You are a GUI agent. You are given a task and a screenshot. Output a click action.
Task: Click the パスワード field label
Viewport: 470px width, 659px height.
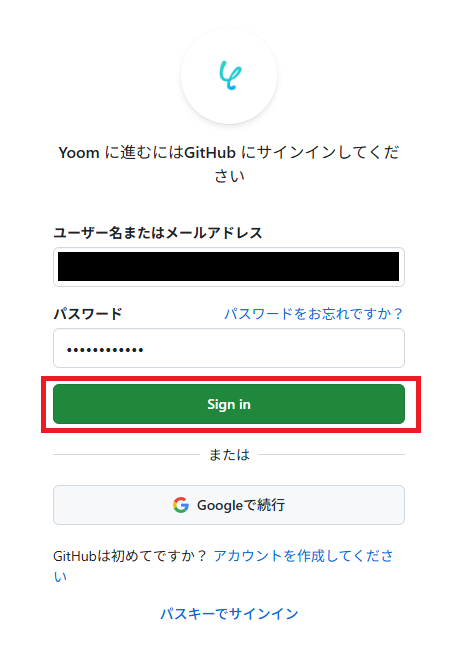87,314
